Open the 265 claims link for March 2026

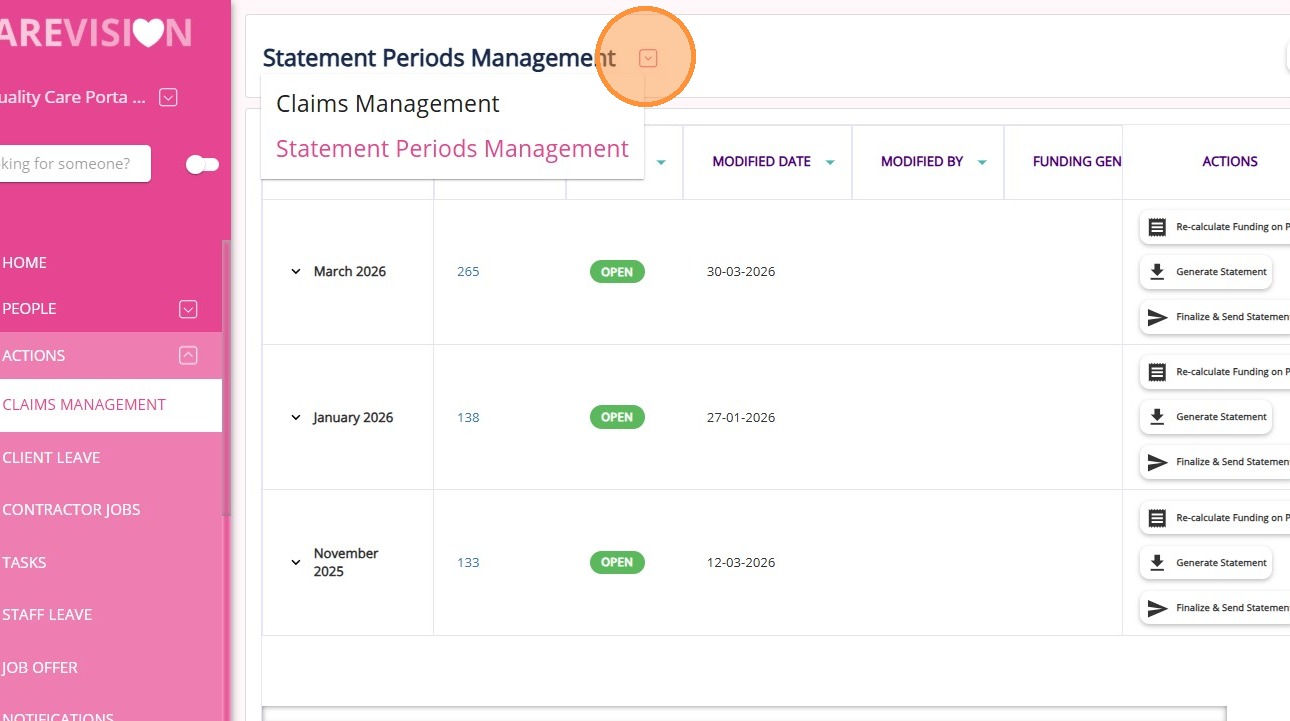pyautogui.click(x=468, y=272)
